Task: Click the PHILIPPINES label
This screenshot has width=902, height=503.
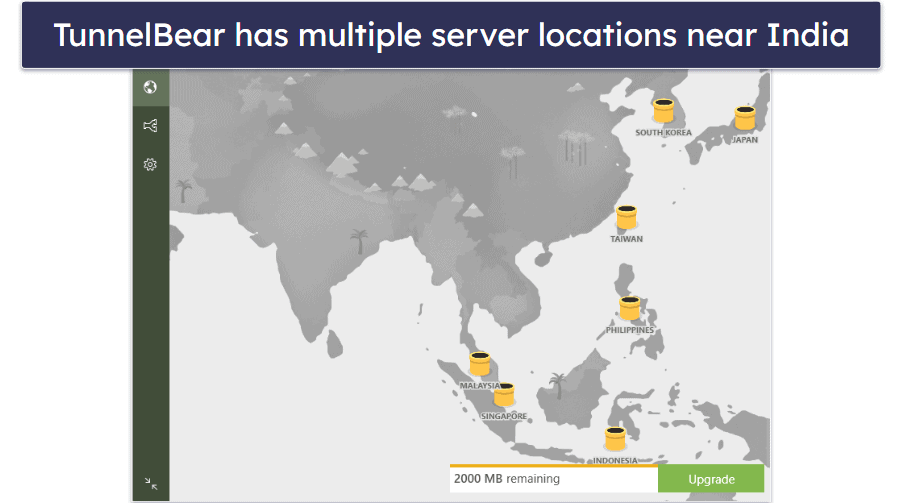Action: click(630, 330)
